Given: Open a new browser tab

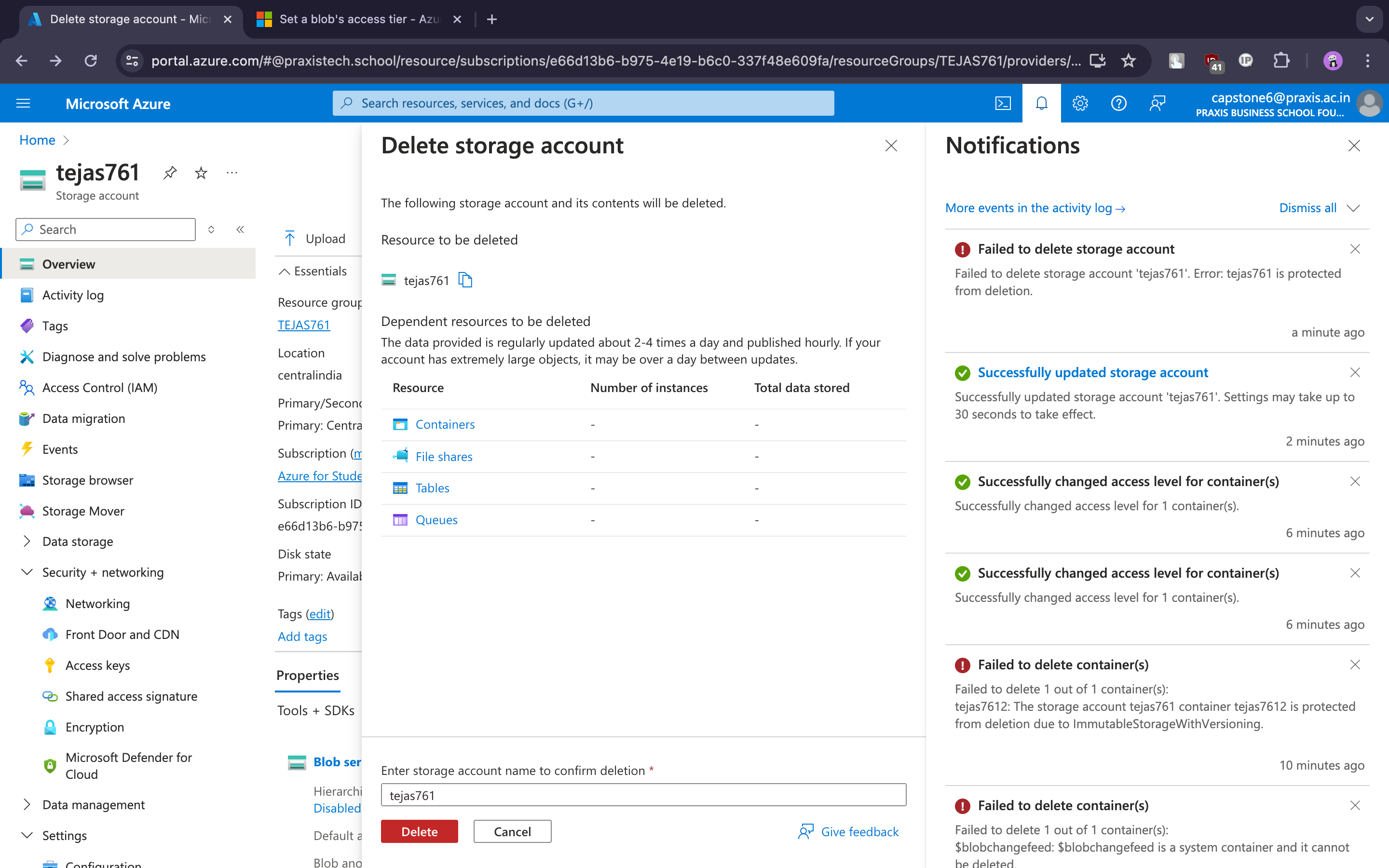Looking at the screenshot, I should pos(492,19).
